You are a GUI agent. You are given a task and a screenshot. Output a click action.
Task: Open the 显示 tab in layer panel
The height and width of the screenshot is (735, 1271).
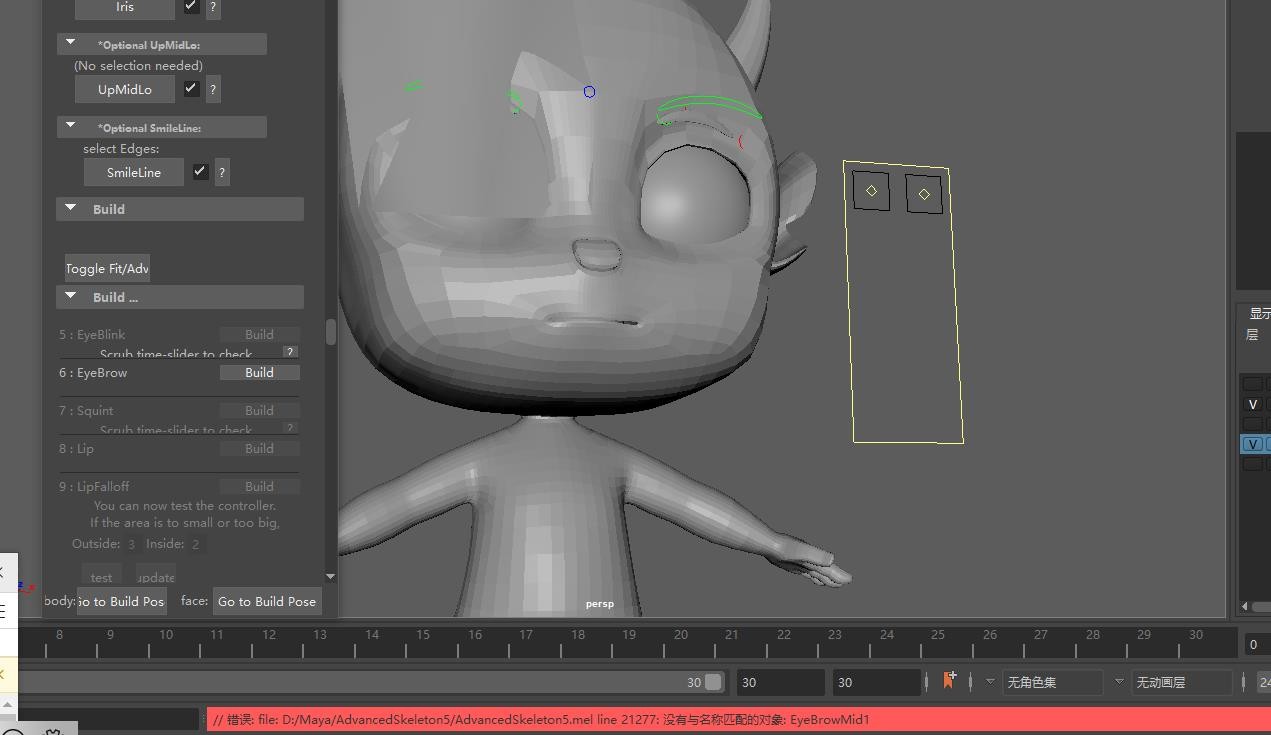(x=1259, y=313)
